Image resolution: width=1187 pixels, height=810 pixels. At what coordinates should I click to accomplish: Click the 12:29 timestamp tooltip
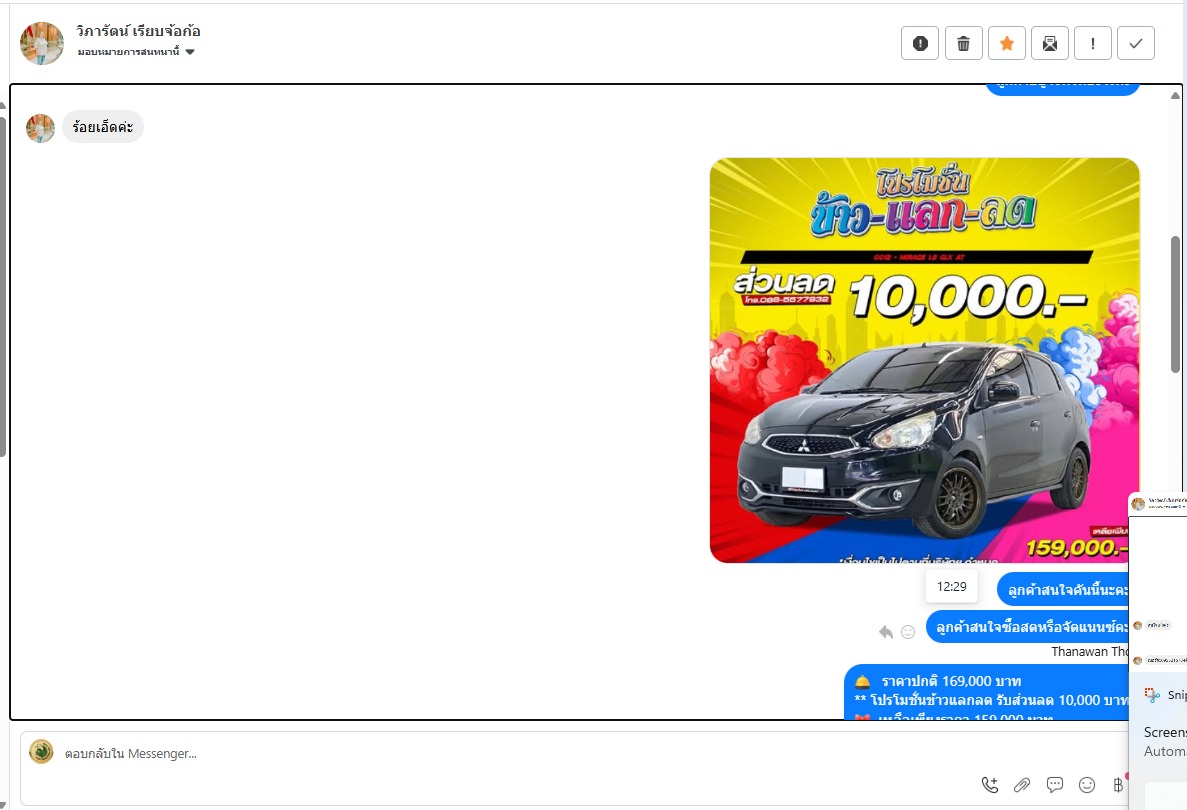pyautogui.click(x=952, y=587)
